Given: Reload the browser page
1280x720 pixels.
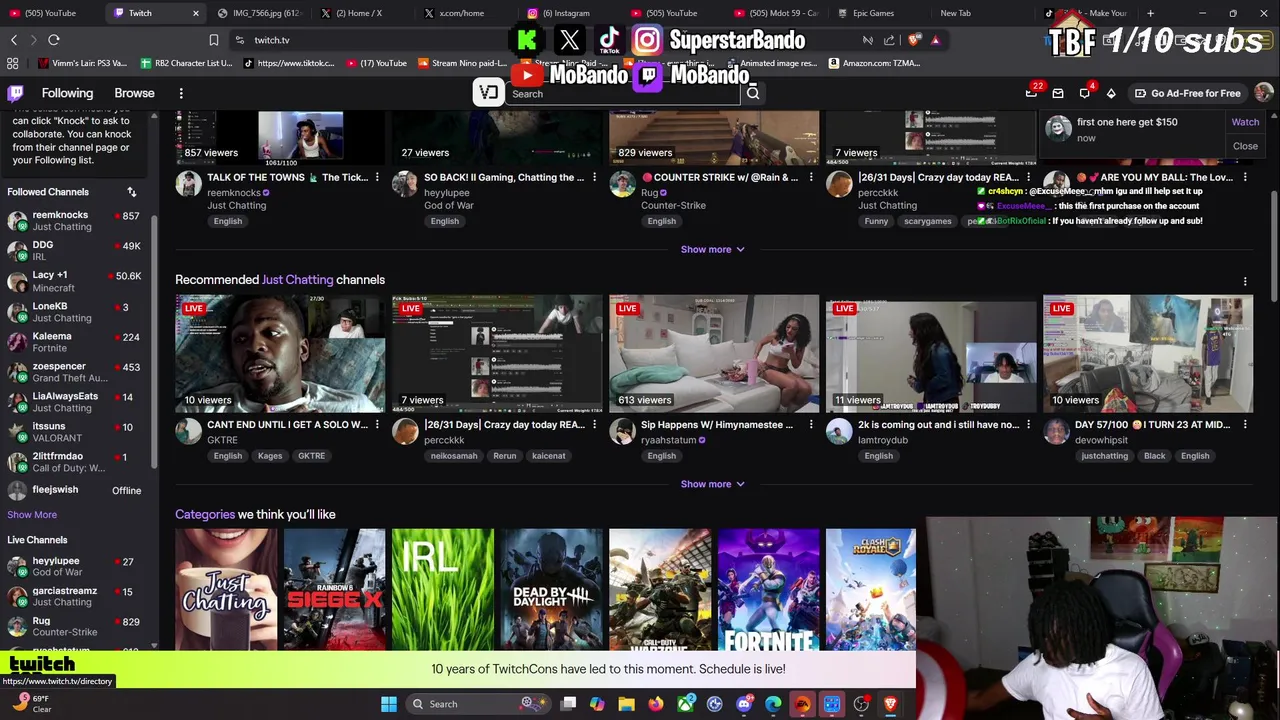Looking at the screenshot, I should (x=54, y=40).
